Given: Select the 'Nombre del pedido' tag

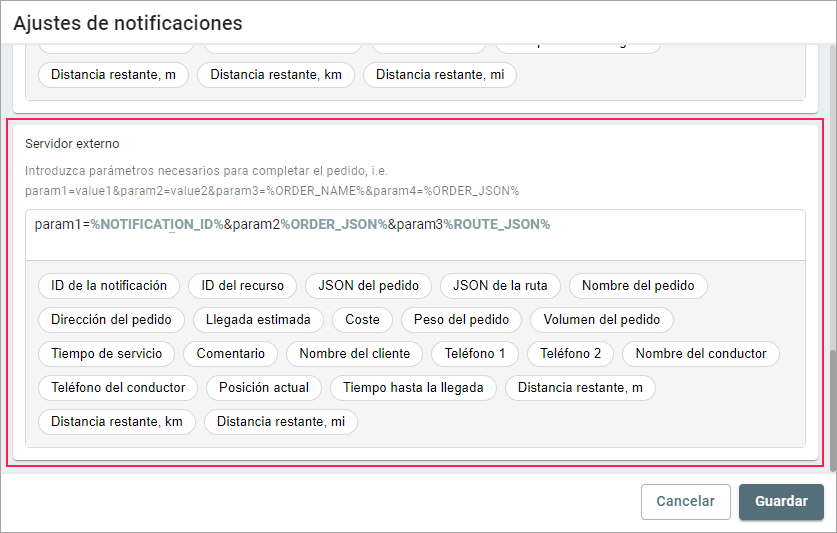Looking at the screenshot, I should tap(638, 286).
